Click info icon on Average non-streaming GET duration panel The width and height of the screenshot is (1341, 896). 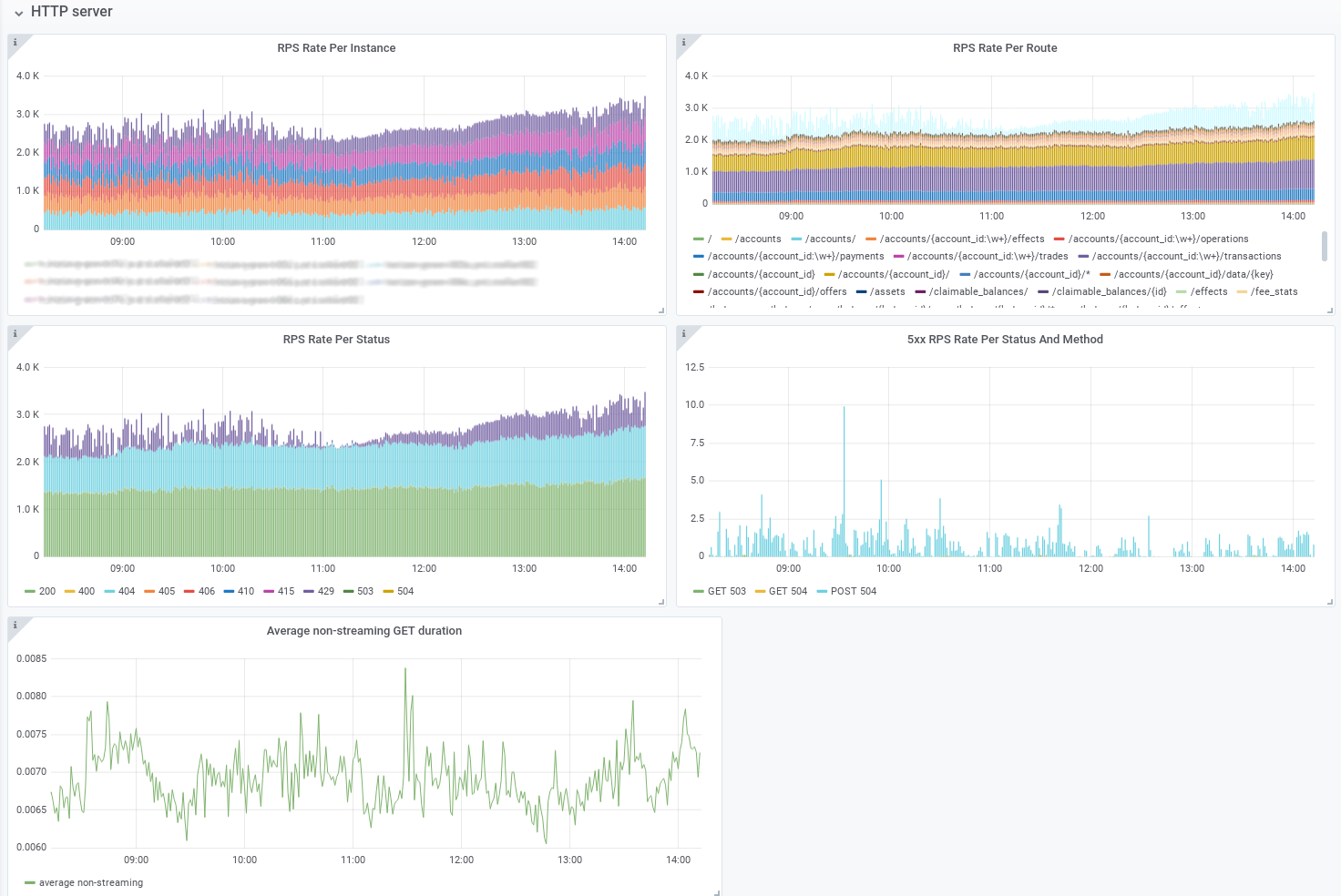coord(15,625)
